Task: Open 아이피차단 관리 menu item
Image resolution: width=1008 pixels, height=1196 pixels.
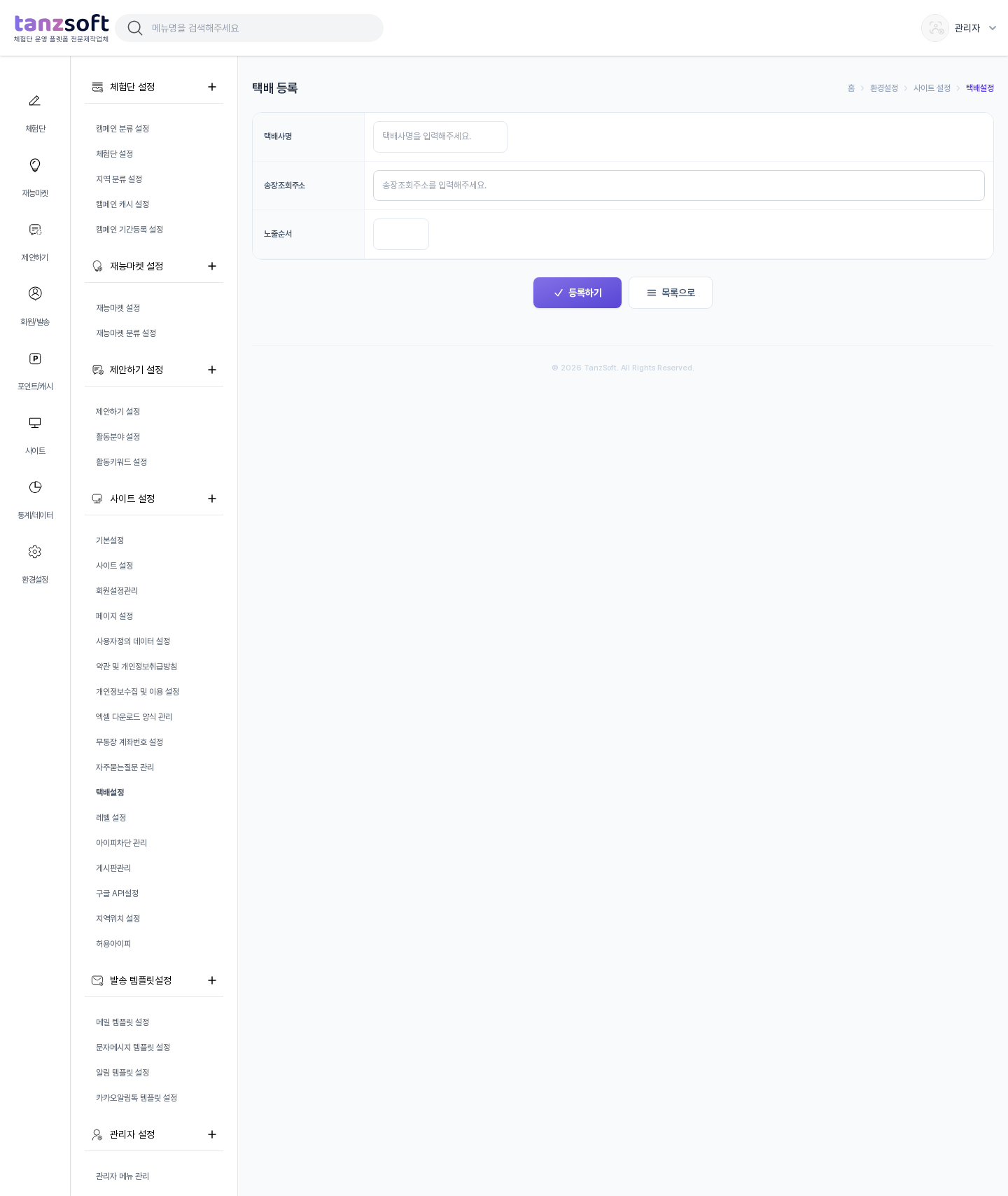Action: (x=121, y=843)
